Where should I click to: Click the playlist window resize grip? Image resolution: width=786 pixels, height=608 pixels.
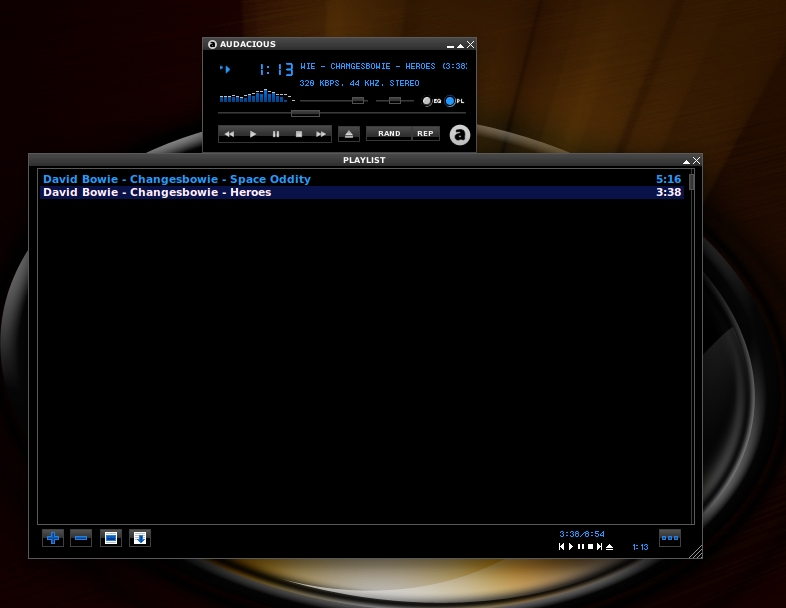point(696,552)
